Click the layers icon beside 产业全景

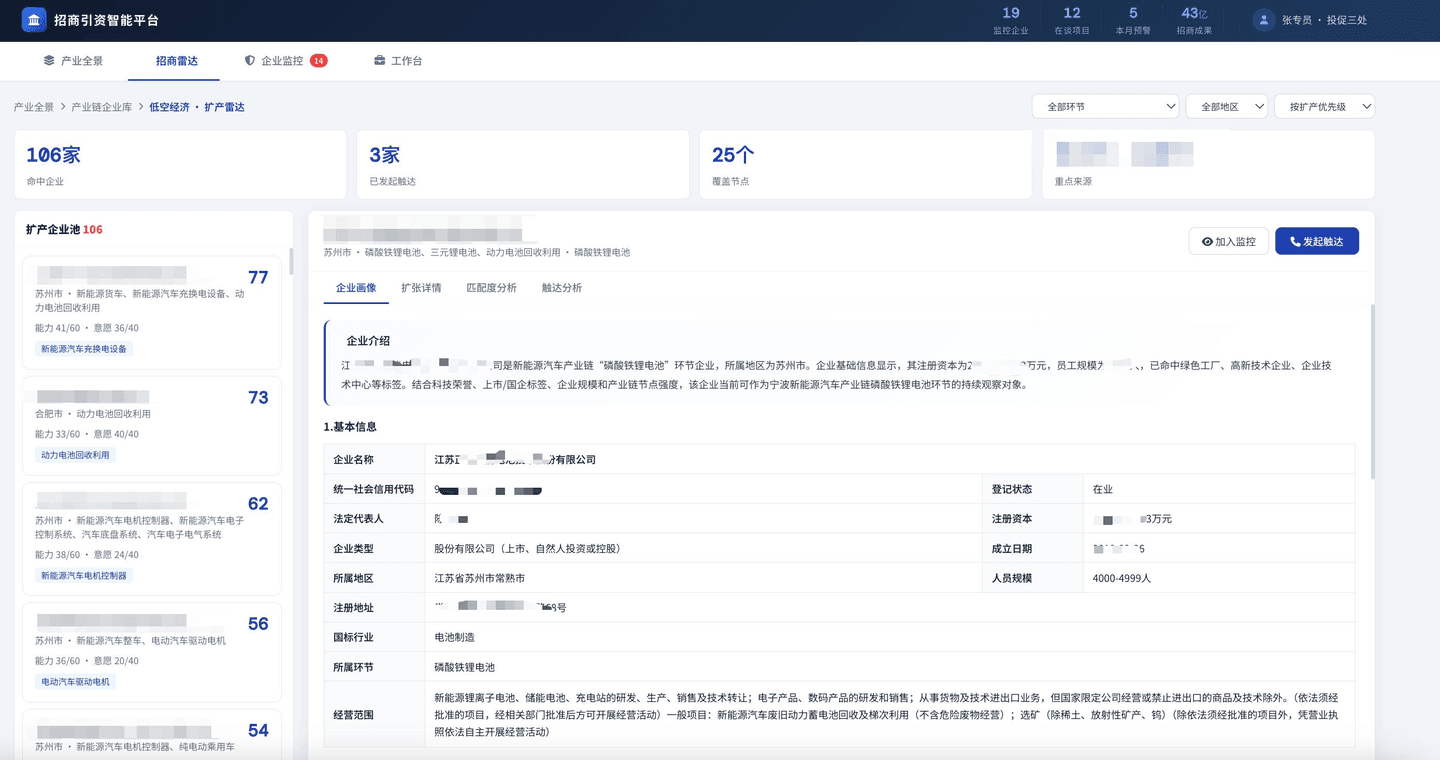49,61
